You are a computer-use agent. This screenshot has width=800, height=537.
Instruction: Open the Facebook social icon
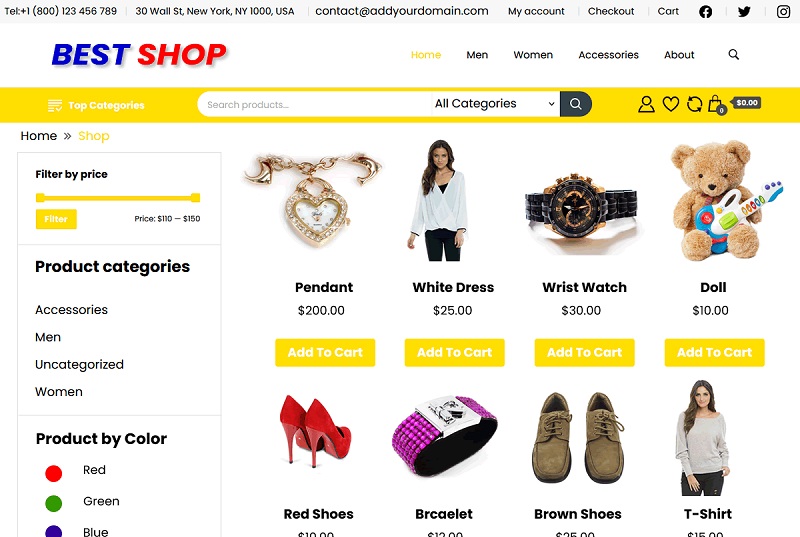click(706, 11)
